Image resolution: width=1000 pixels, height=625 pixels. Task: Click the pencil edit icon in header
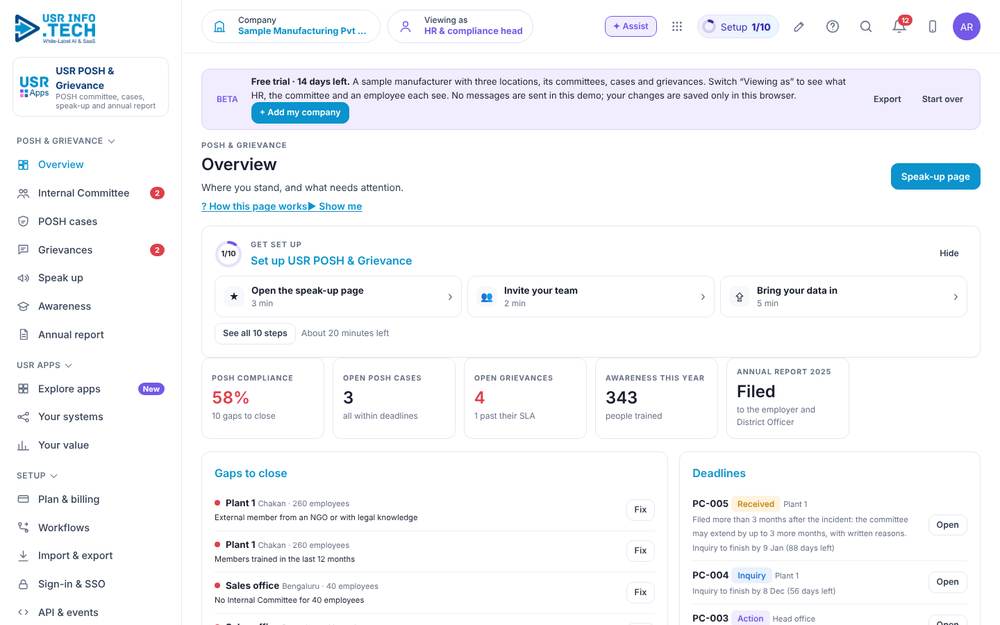click(798, 26)
